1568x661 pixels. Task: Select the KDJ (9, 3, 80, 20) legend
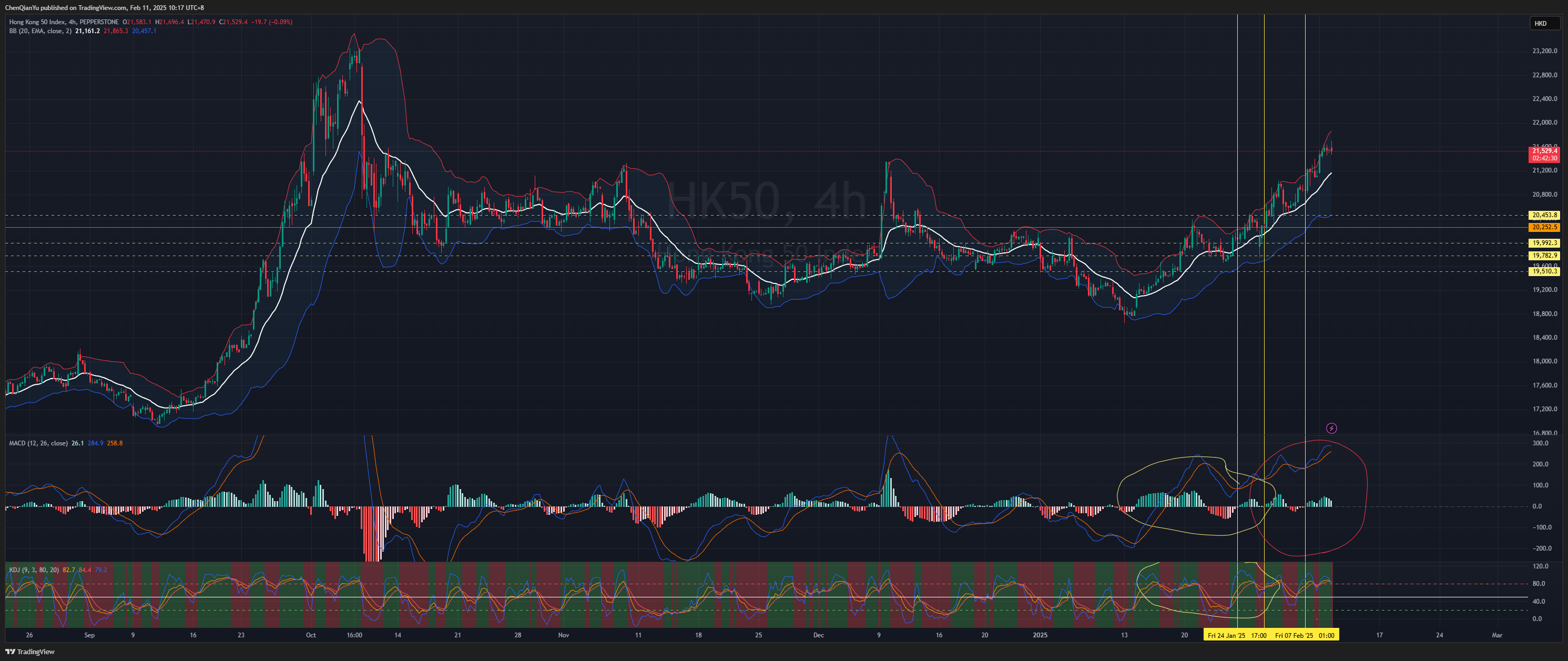(x=34, y=570)
